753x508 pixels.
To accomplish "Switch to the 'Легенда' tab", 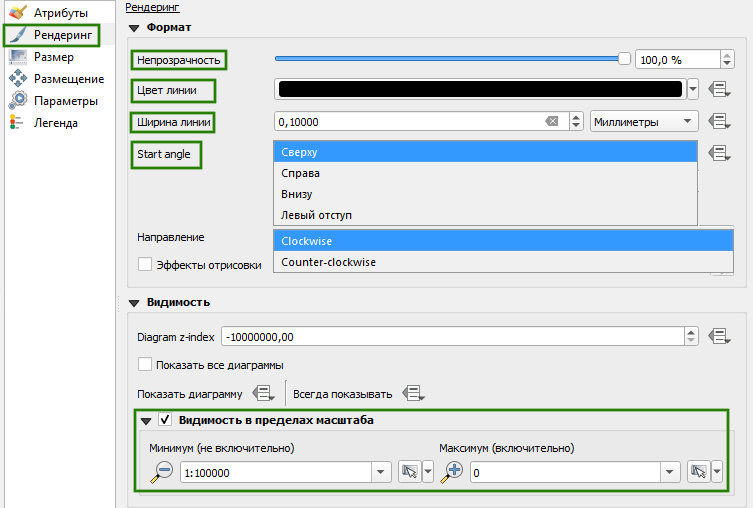I will (56, 123).
